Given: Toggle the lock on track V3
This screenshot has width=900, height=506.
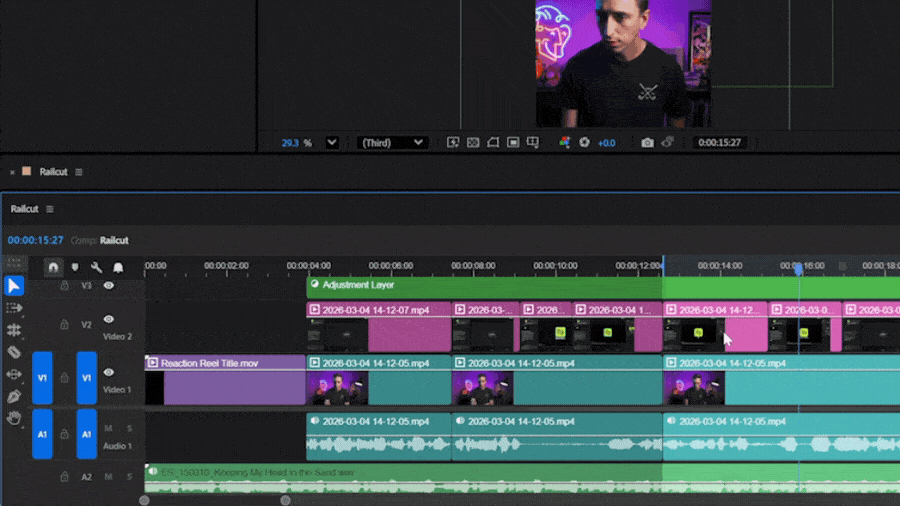Looking at the screenshot, I should coord(64,285).
